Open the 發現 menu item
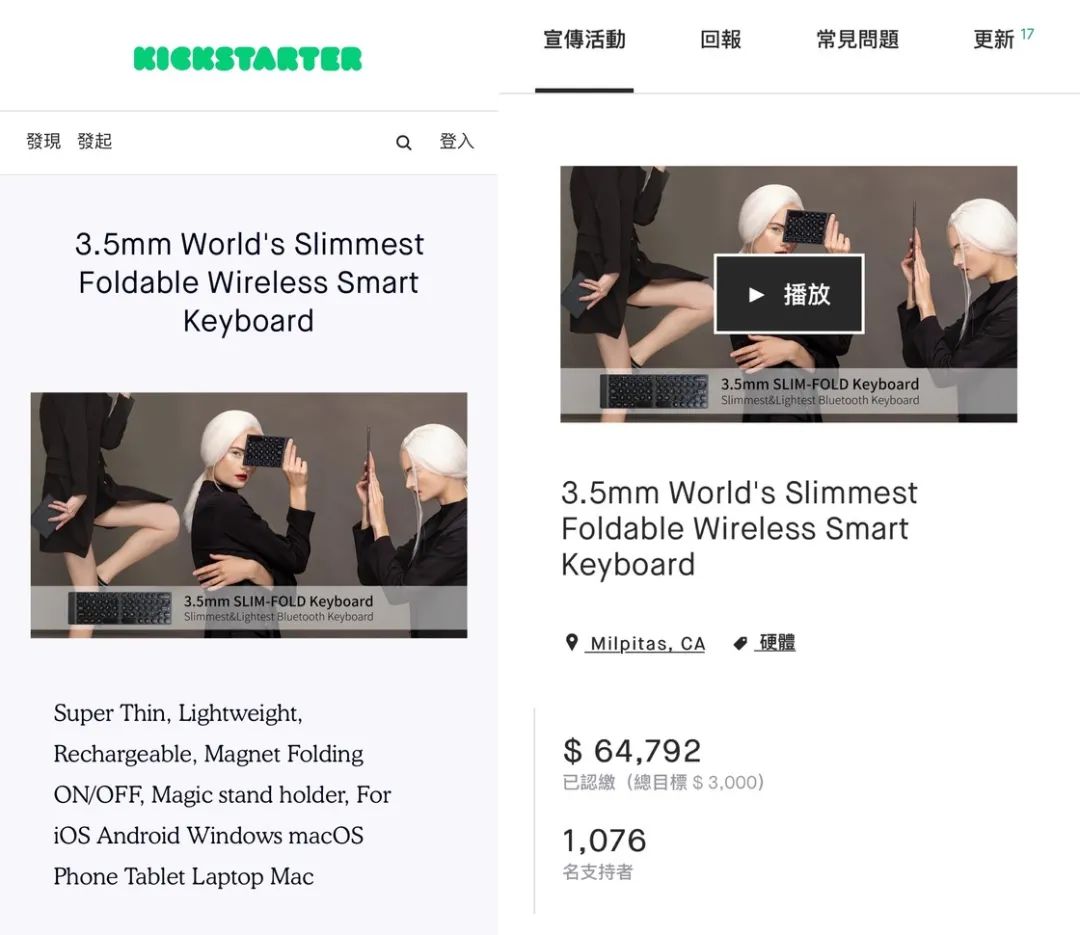1080x935 pixels. click(x=43, y=141)
